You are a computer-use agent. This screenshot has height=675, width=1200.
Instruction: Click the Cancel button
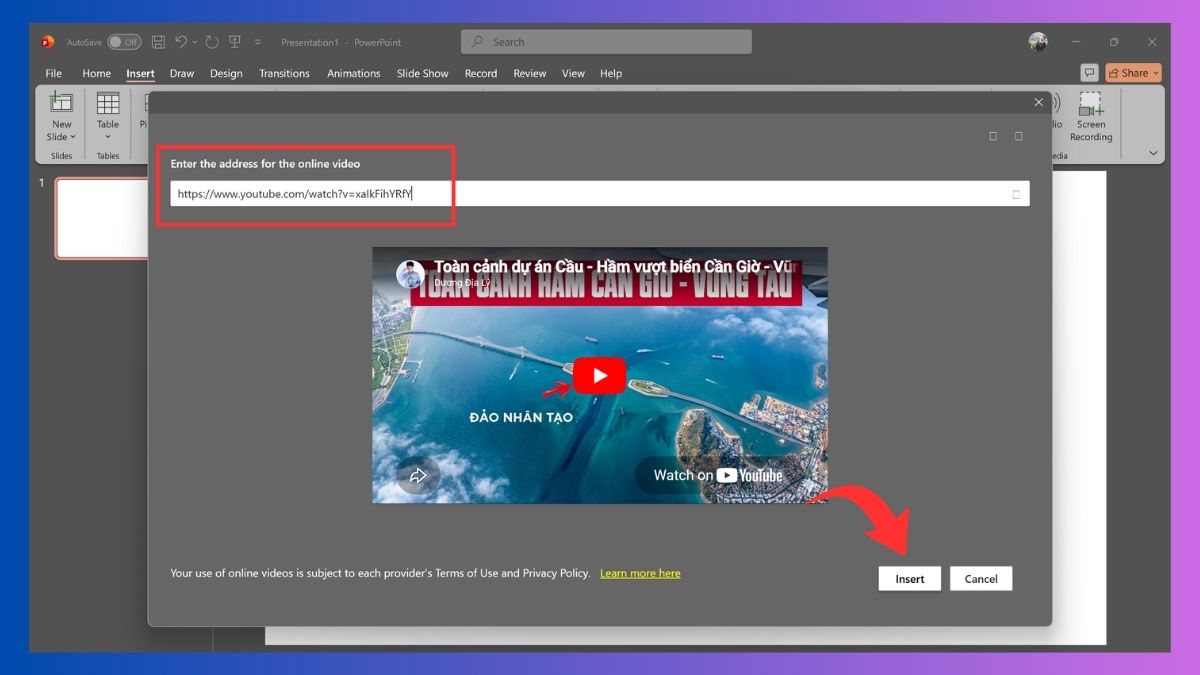[981, 579]
